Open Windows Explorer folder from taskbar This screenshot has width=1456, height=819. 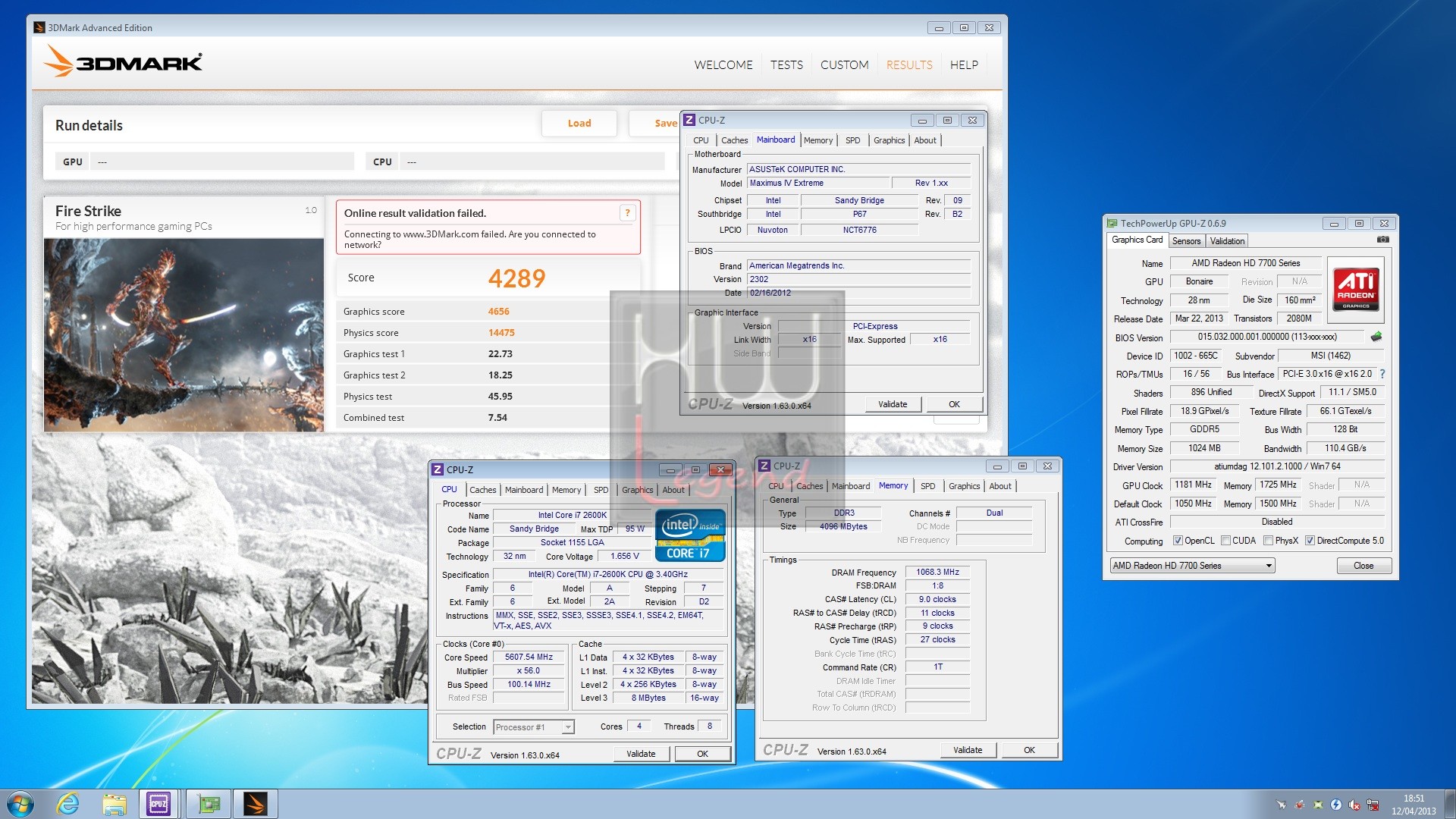115,804
